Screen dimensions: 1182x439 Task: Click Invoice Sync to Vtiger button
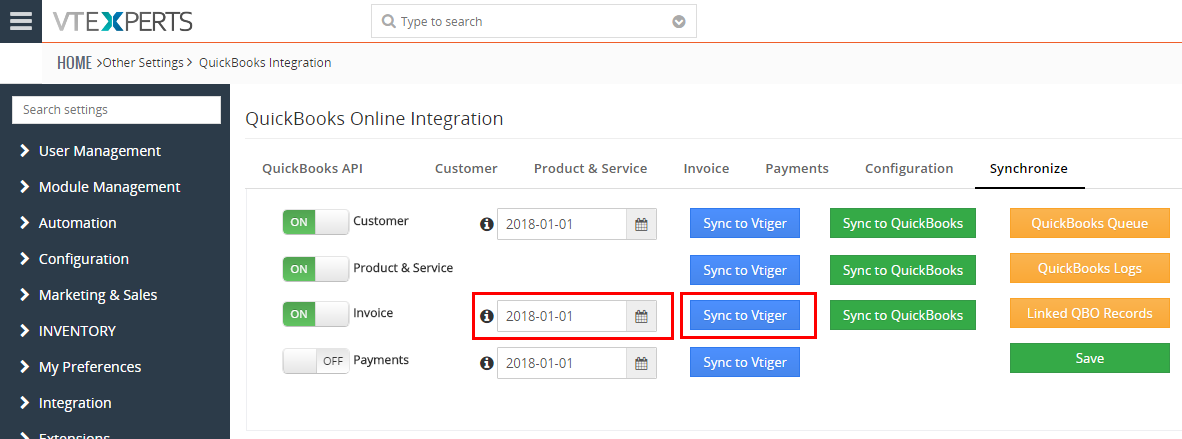745,315
